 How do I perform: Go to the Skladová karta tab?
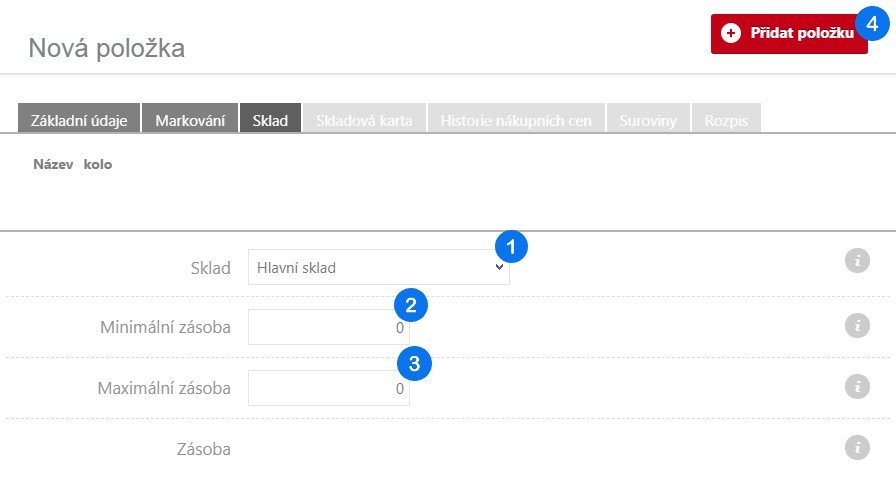(364, 121)
